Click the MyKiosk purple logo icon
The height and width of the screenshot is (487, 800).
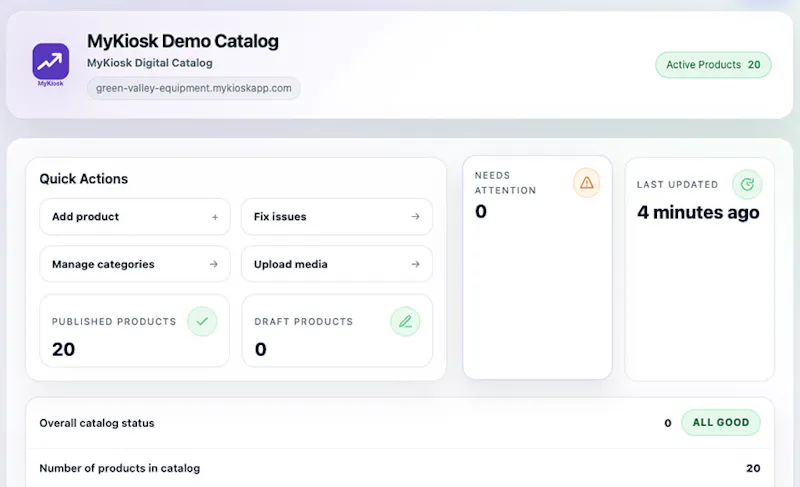[51, 62]
